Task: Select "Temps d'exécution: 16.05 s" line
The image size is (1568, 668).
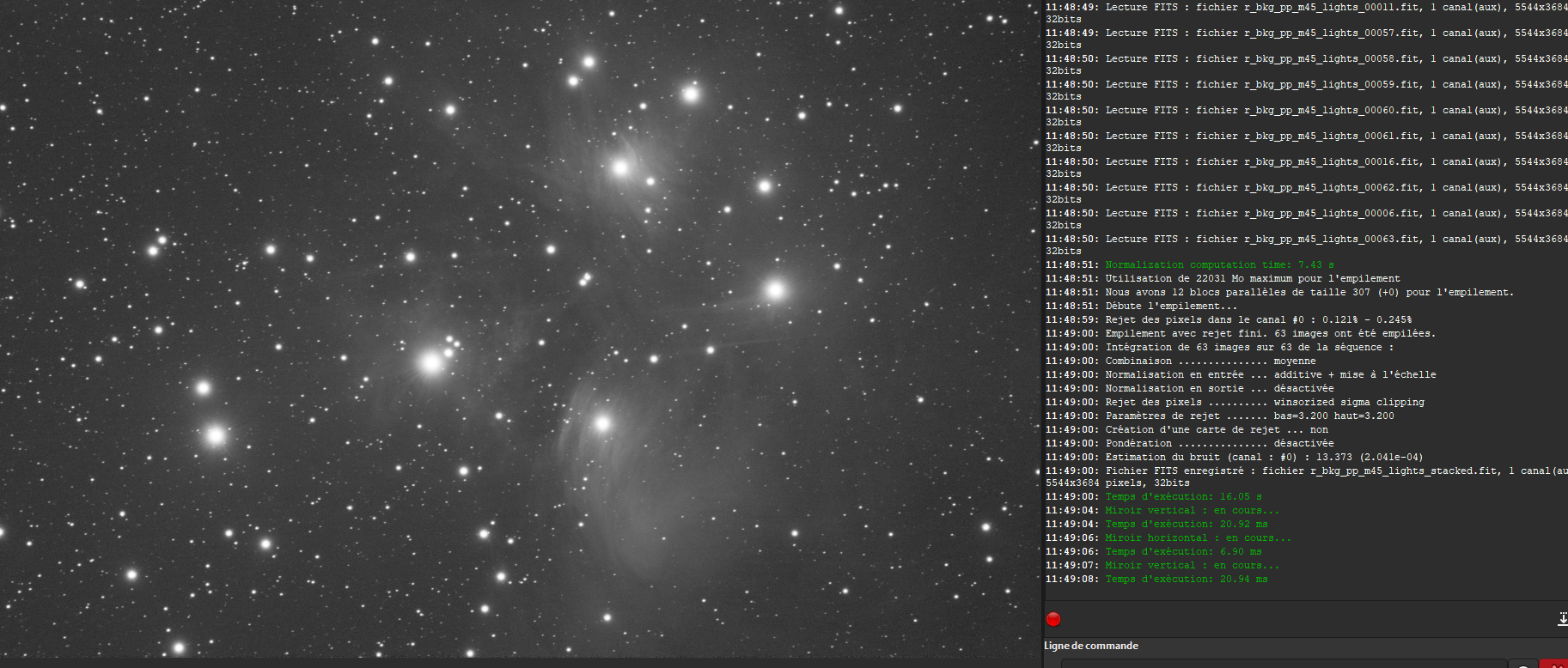Action: (x=1154, y=496)
